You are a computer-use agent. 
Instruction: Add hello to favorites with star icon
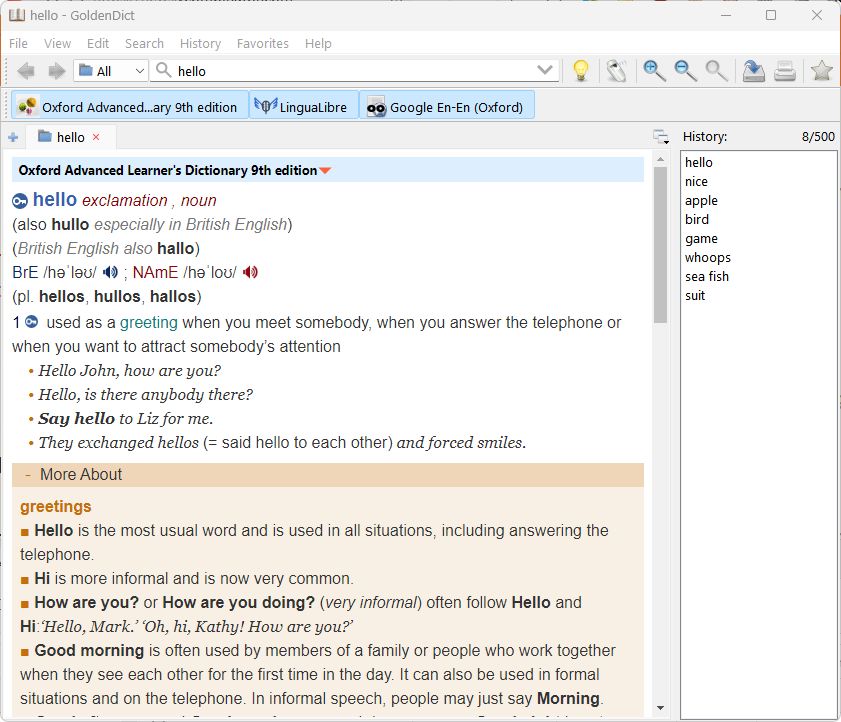pos(821,71)
